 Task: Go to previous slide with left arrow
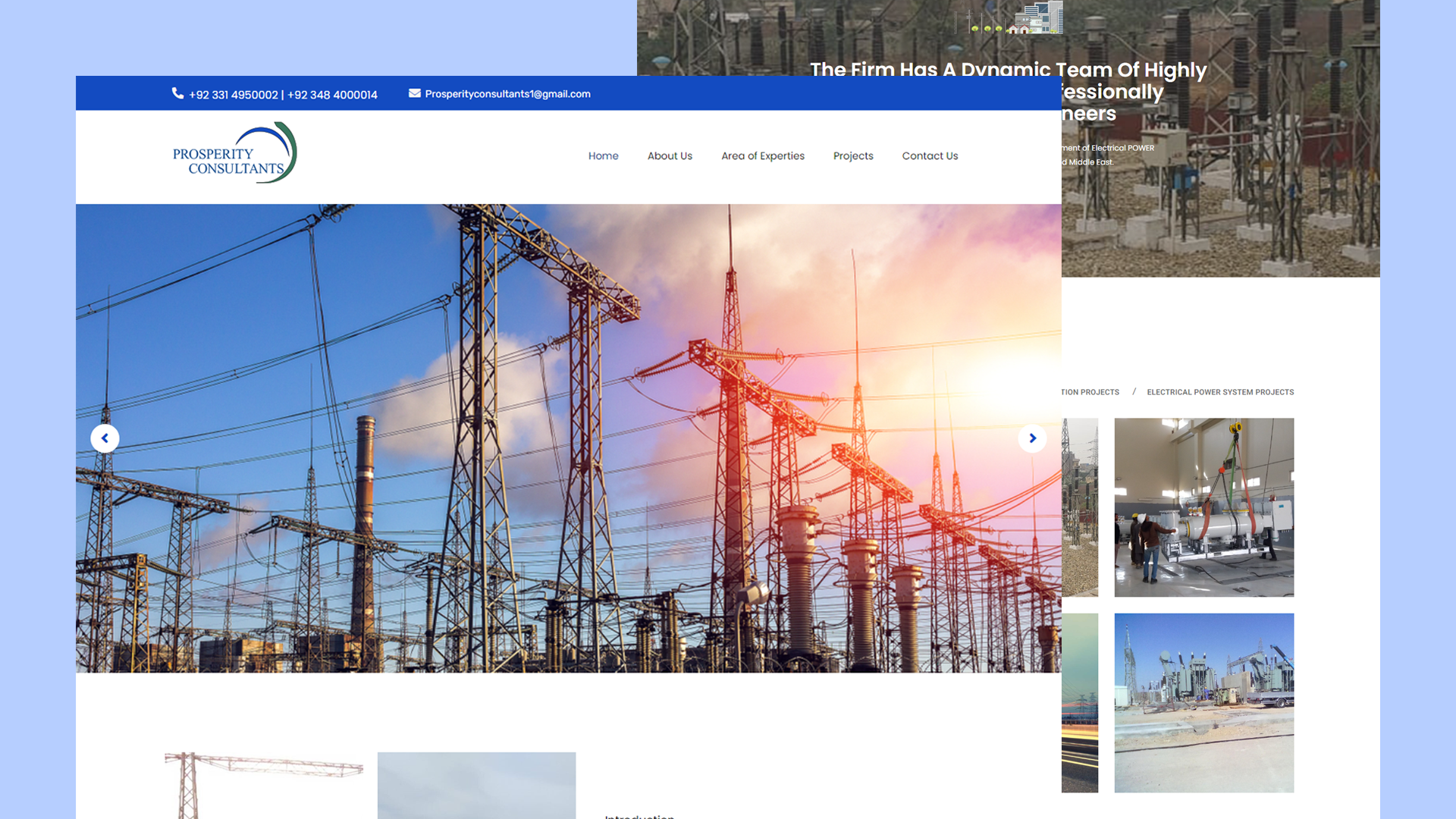pos(105,438)
